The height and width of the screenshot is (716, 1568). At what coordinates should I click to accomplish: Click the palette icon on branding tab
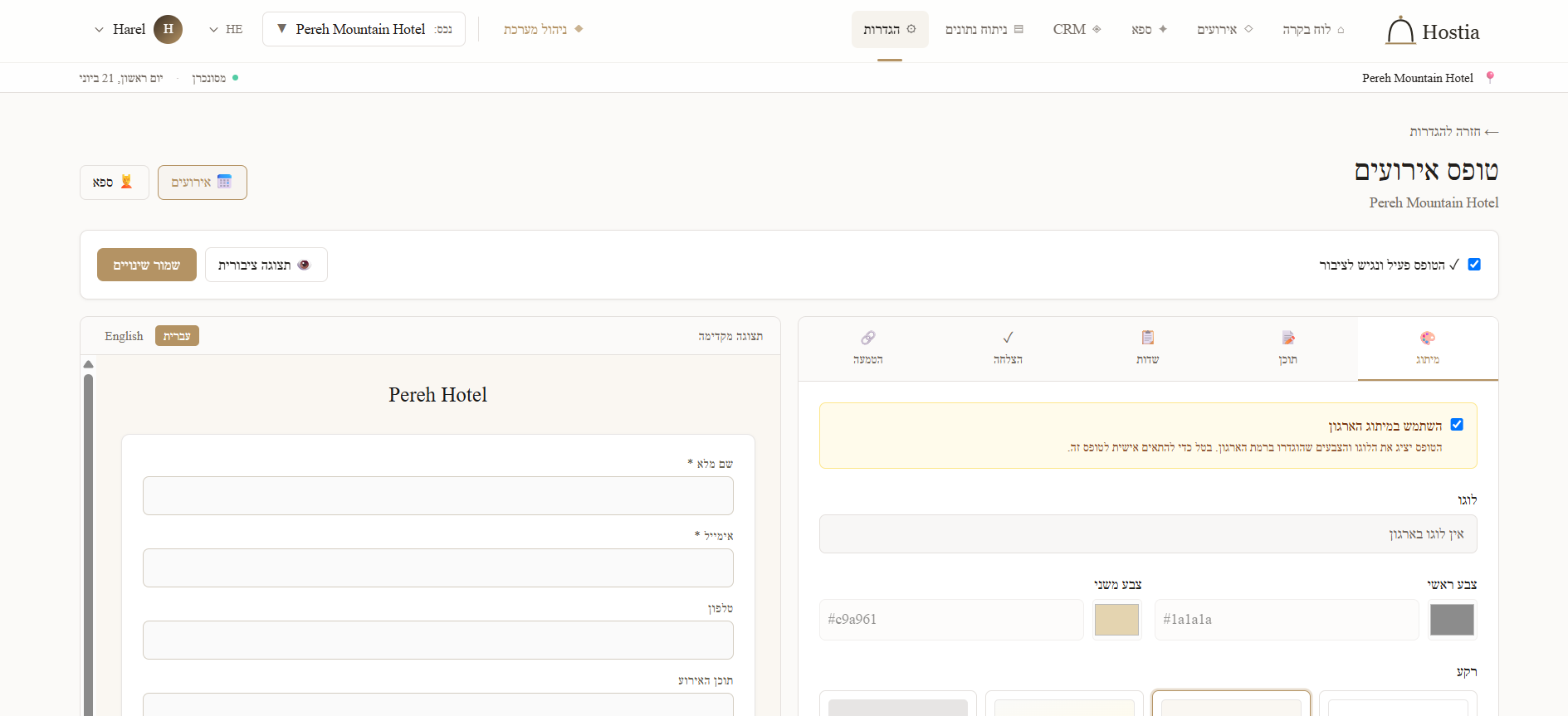pyautogui.click(x=1428, y=338)
